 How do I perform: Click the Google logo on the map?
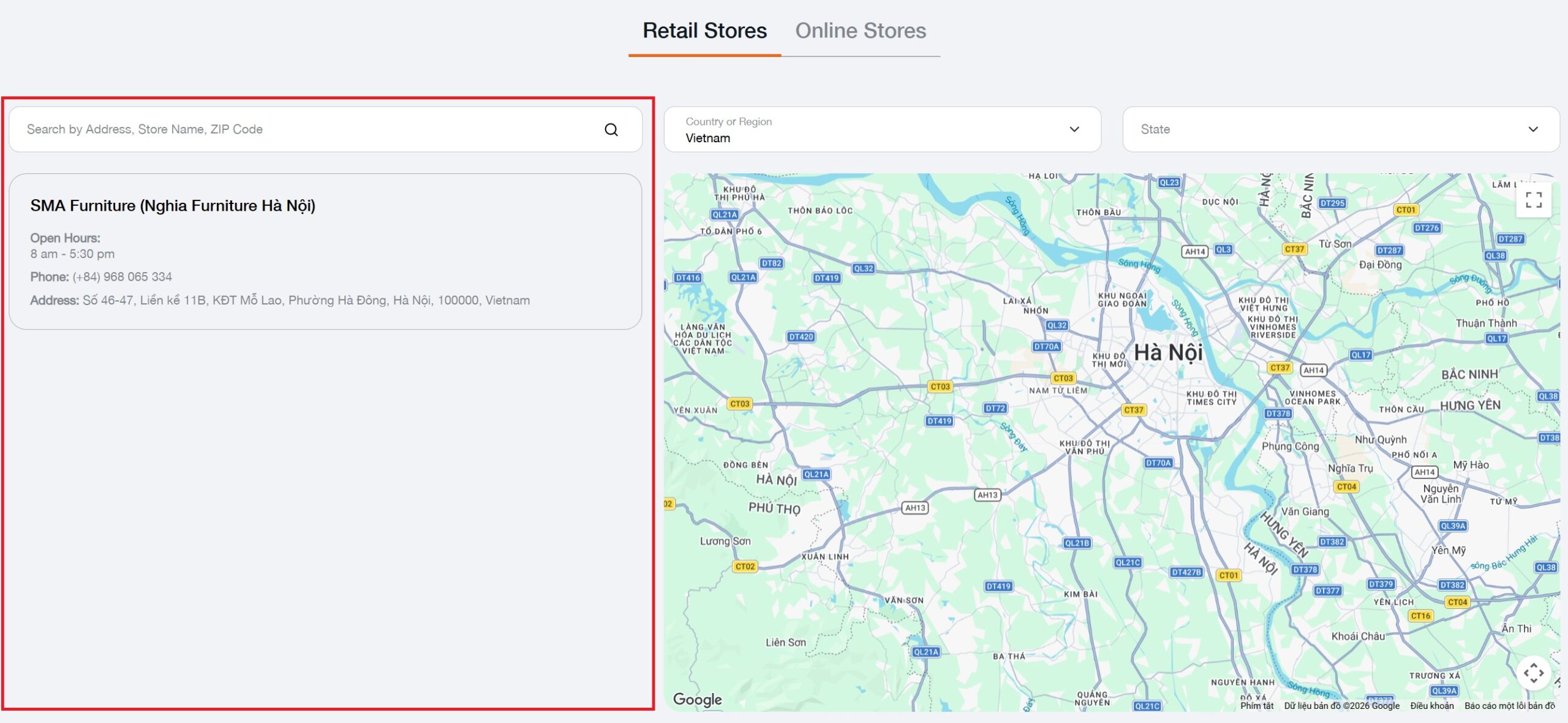click(x=697, y=699)
